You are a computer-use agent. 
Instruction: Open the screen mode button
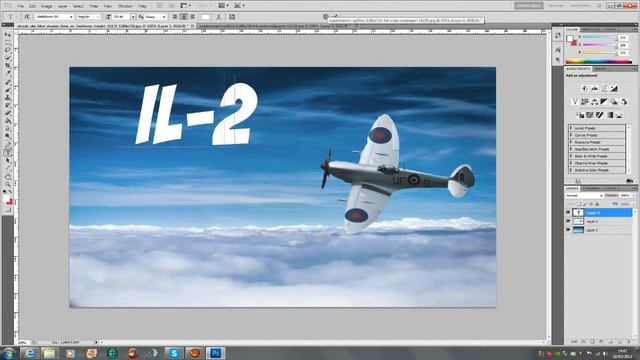tap(239, 6)
